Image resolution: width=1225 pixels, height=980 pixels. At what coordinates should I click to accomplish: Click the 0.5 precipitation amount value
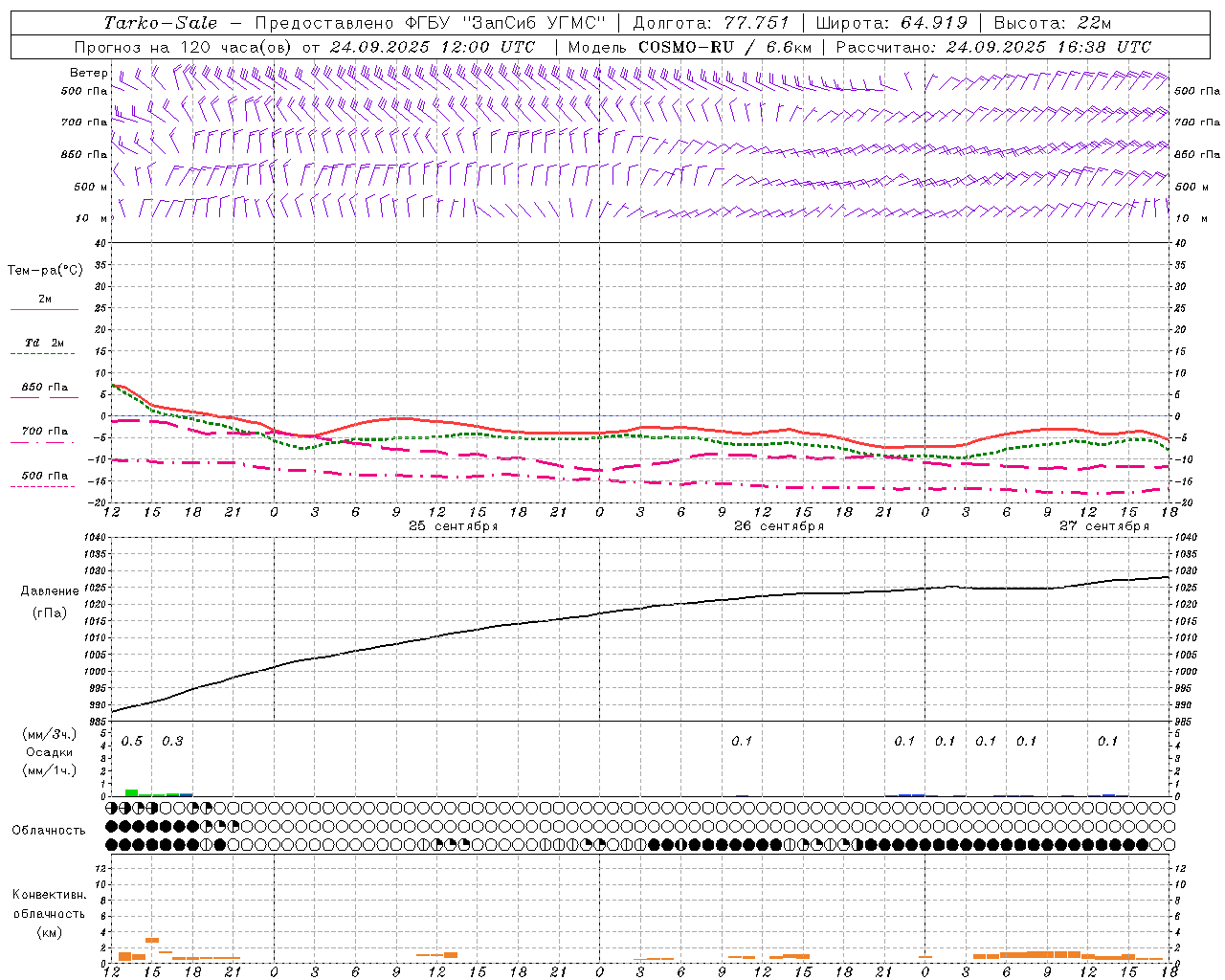click(132, 742)
